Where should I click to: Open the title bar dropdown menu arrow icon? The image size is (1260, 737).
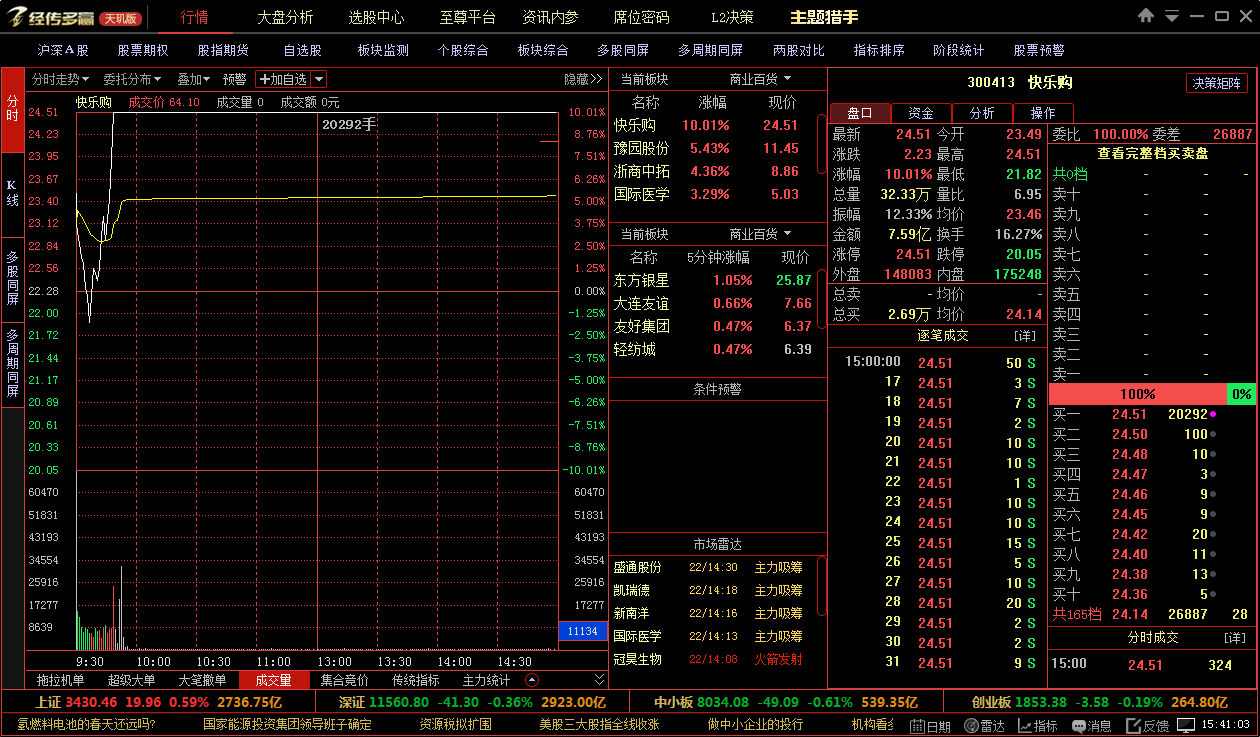(x=1172, y=16)
